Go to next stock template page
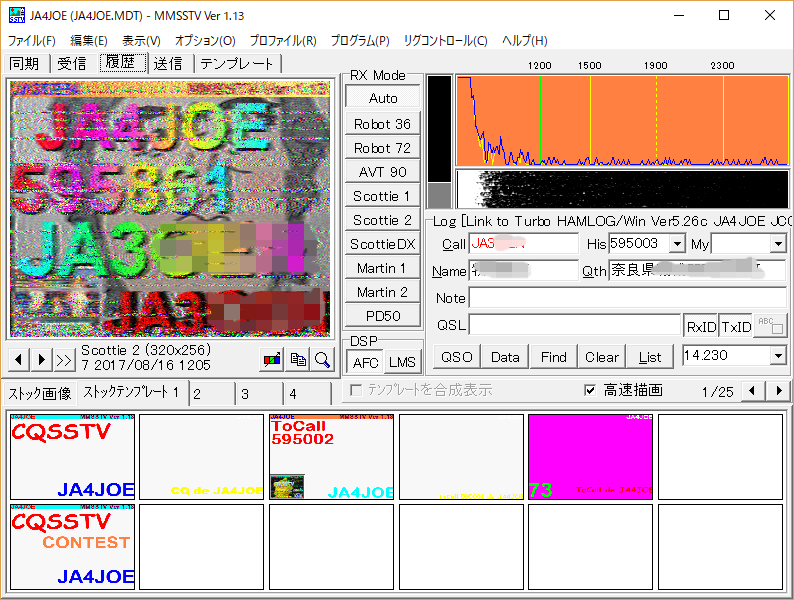Viewport: 794px width, 600px height. pos(779,391)
